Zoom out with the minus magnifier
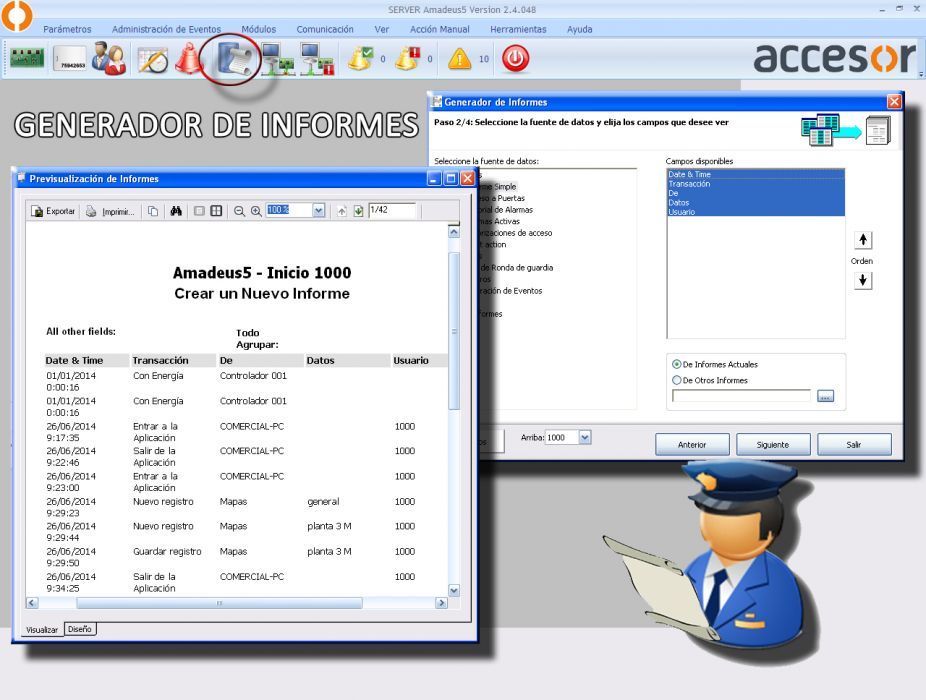Image resolution: width=926 pixels, height=700 pixels. (239, 211)
